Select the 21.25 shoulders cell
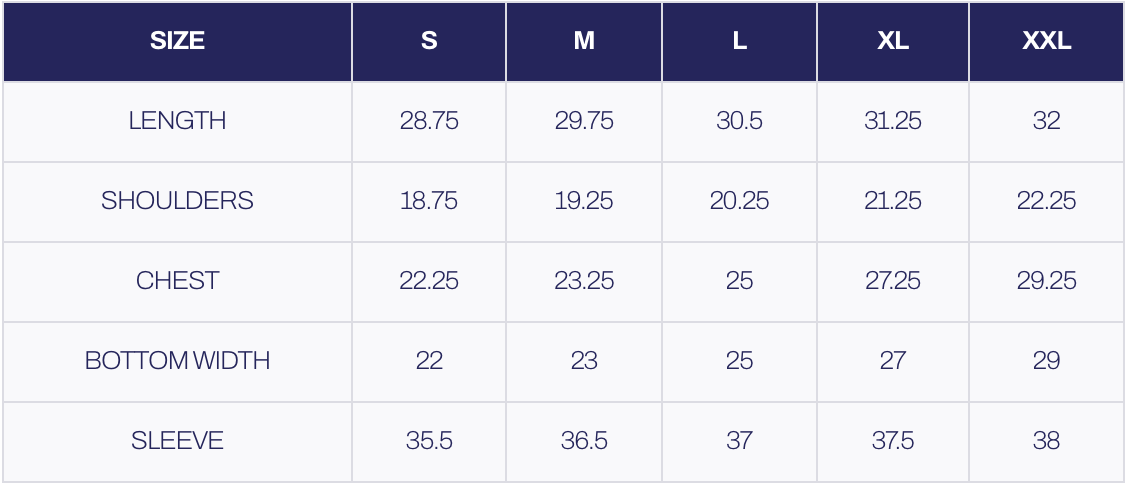 893,201
